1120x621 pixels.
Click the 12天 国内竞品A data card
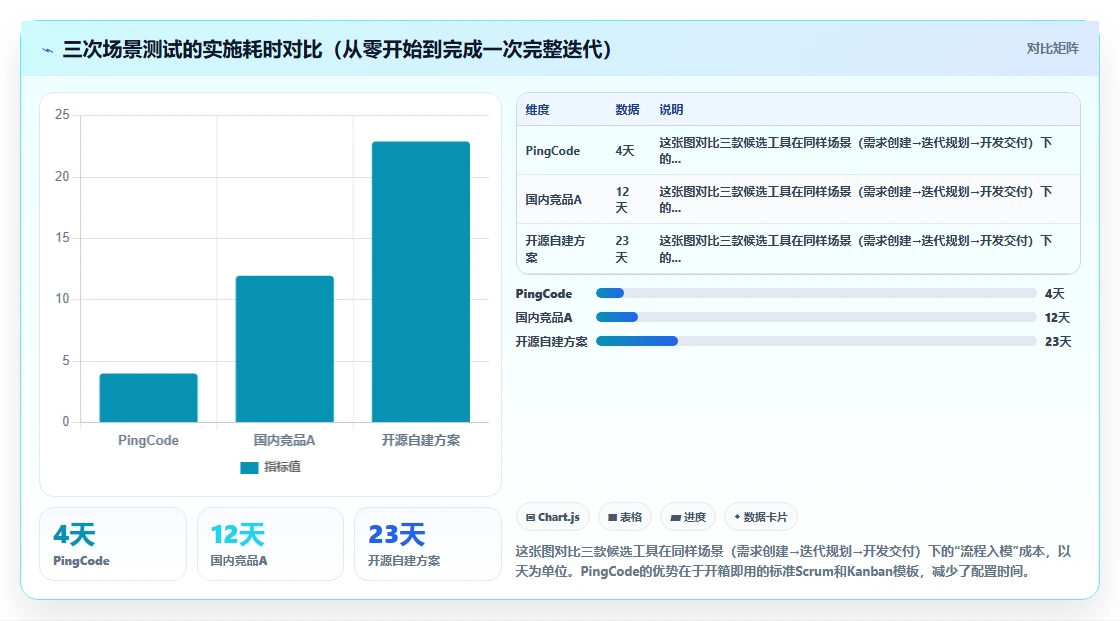tap(270, 544)
